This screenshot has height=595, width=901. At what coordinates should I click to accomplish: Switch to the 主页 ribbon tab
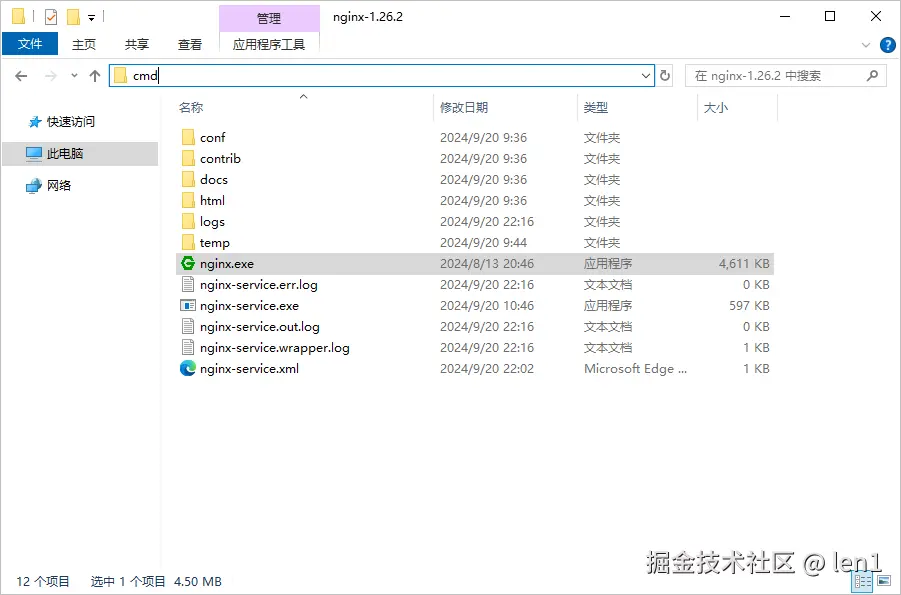coord(84,44)
